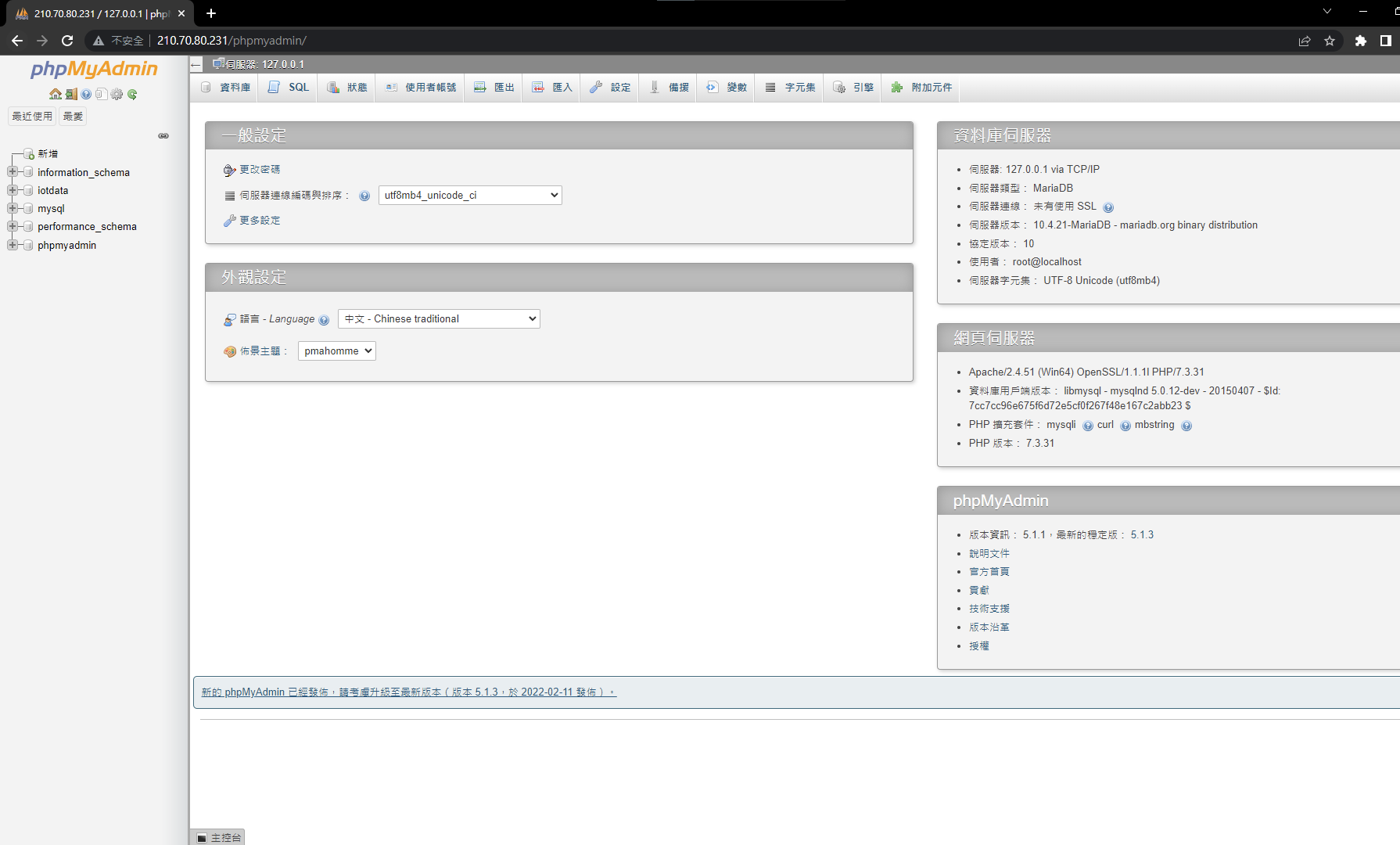
Task: Reload navigation panel with green refresh icon
Action: pyautogui.click(x=132, y=94)
